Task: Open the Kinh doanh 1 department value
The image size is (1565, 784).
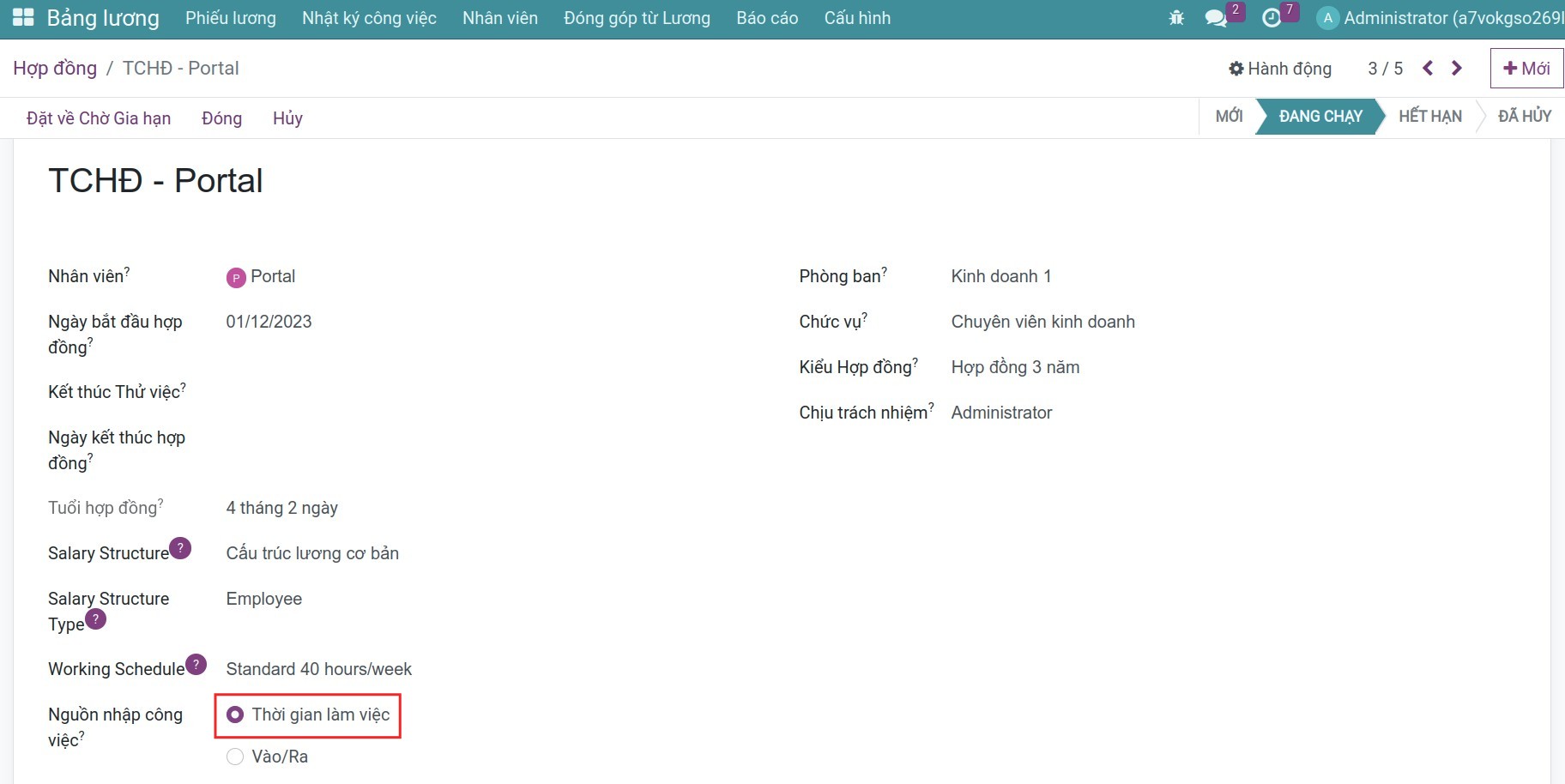Action: (1000, 276)
